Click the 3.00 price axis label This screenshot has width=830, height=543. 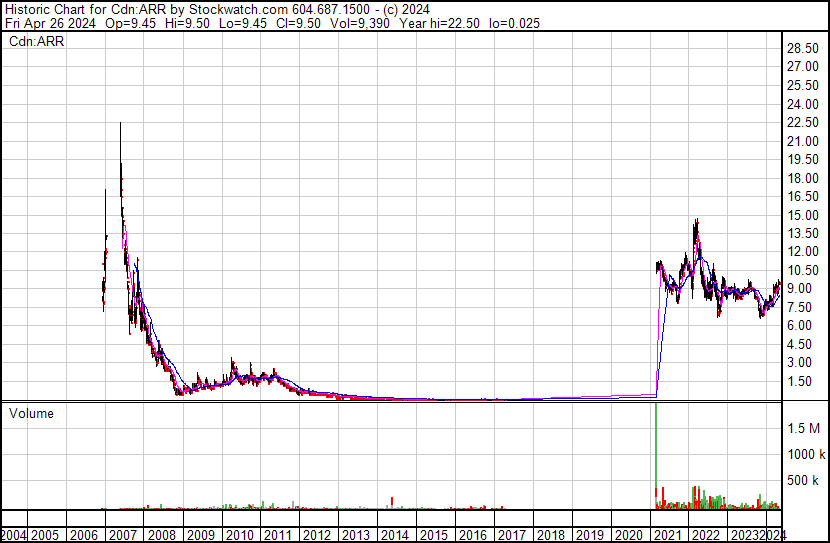click(x=800, y=363)
